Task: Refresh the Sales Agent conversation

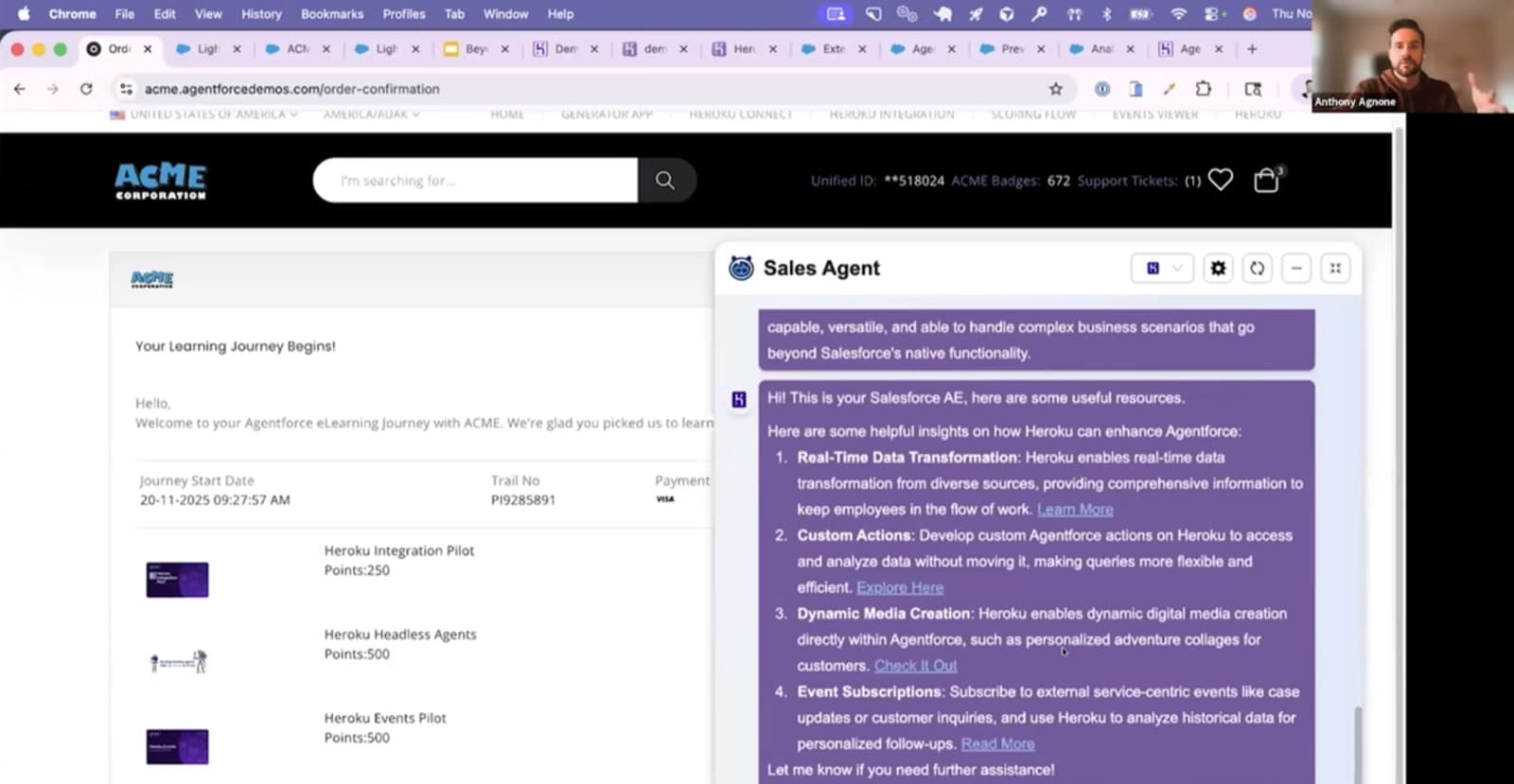Action: [x=1257, y=269]
